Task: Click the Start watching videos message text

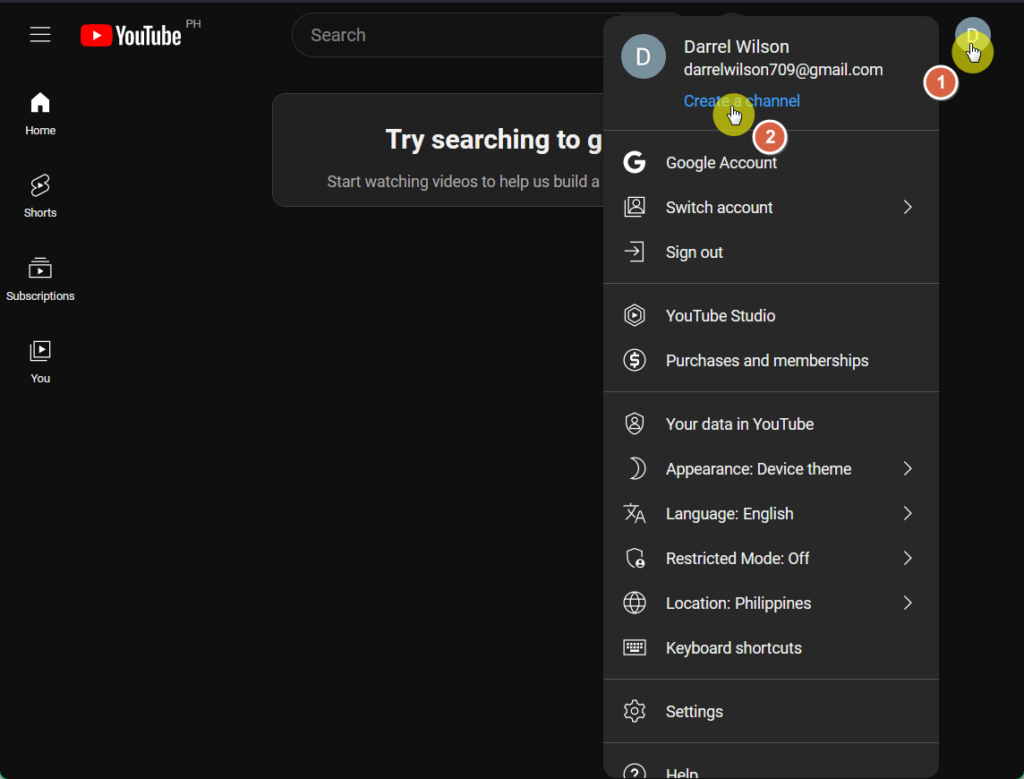Action: (463, 182)
